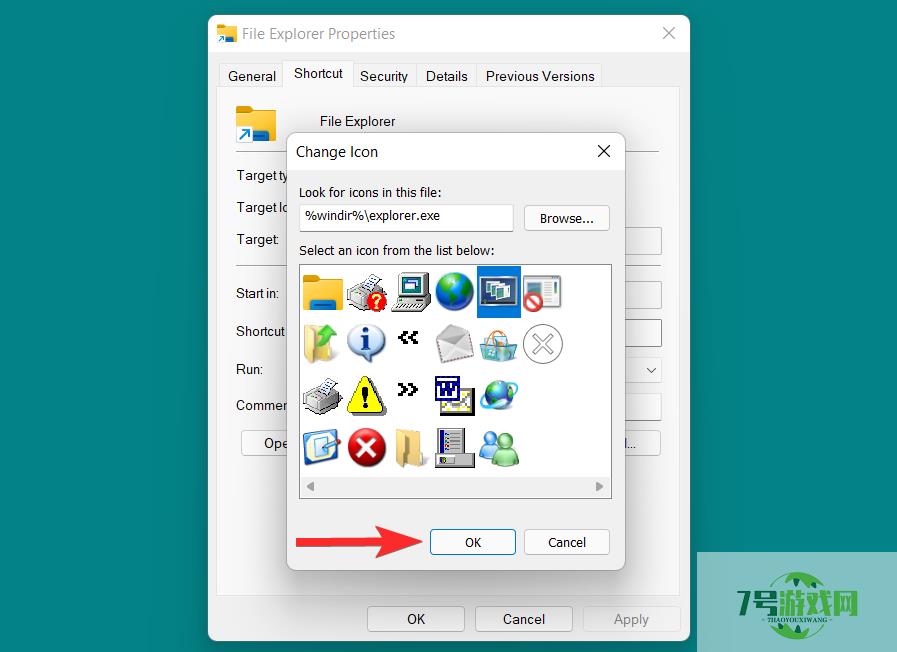Pick the window with red prohibited sign icon

pos(542,293)
